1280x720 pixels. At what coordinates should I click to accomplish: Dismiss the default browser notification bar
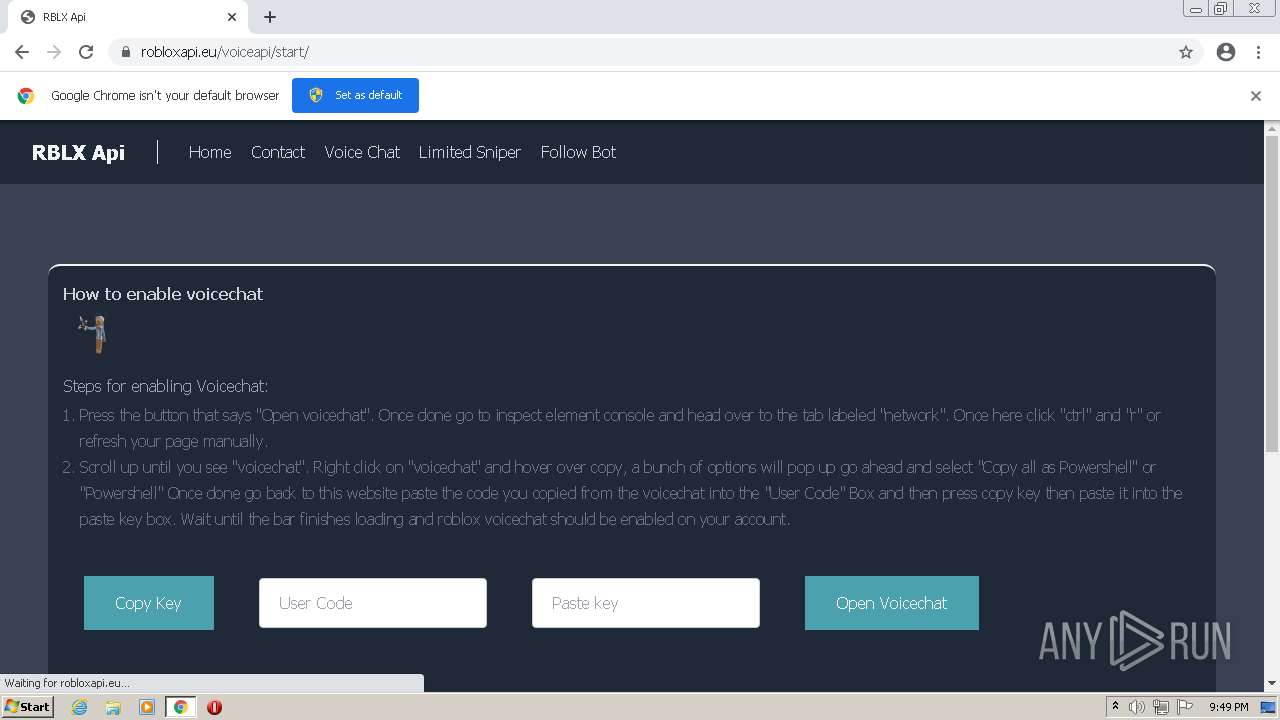click(1256, 96)
